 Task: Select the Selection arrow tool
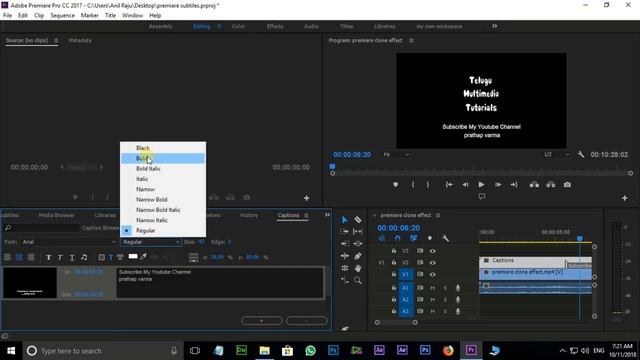pos(344,220)
